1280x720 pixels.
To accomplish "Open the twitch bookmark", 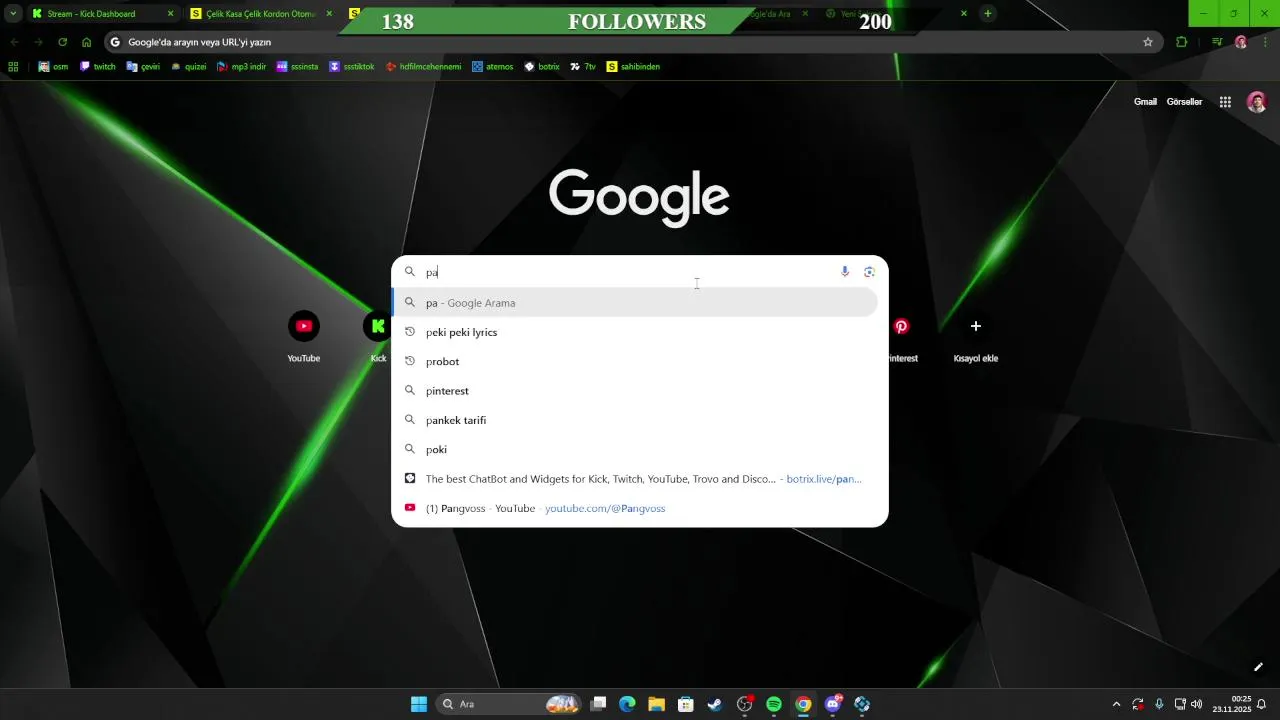I will click(98, 67).
